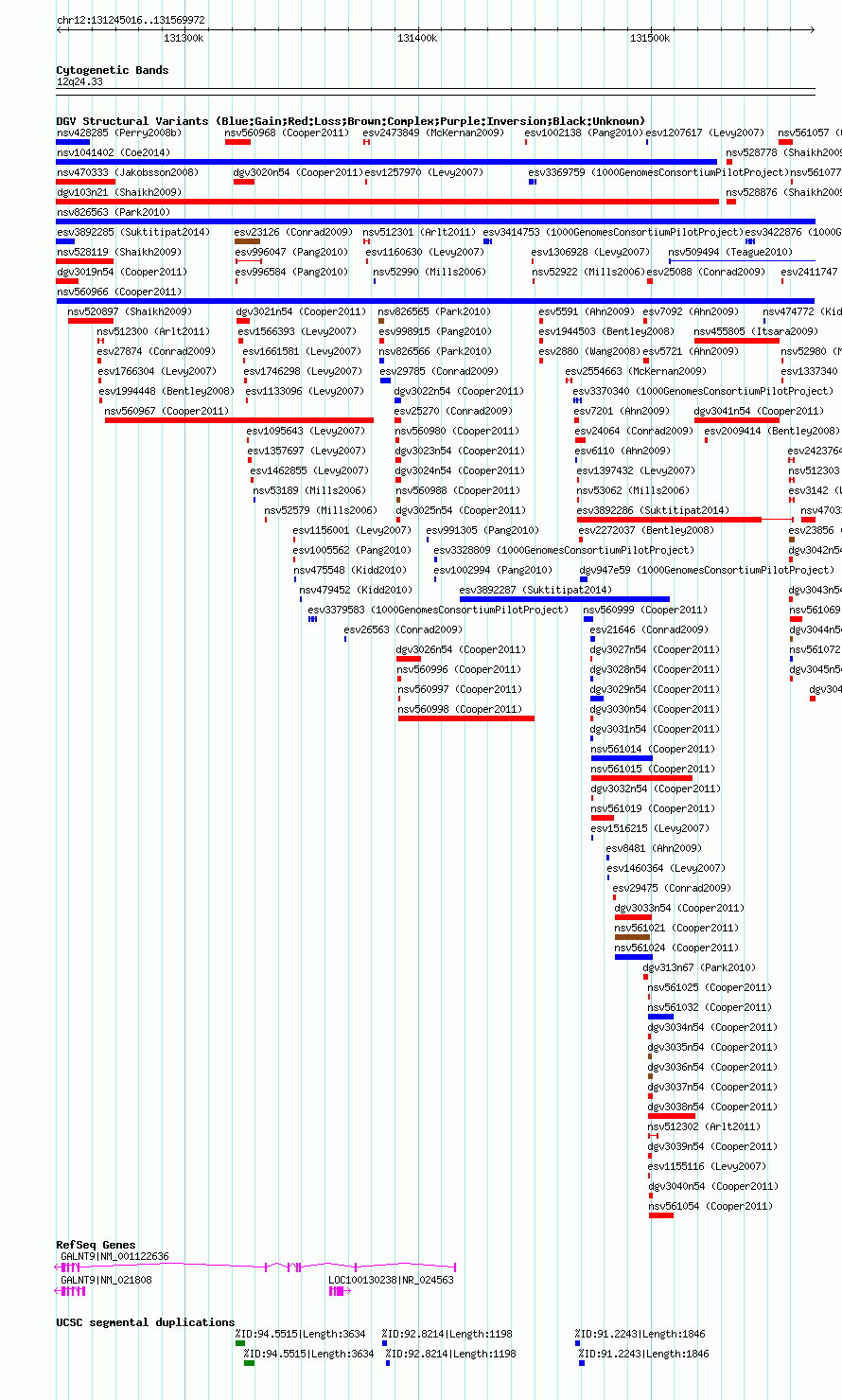Screen dimensions: 842x1400
Task: Open nsv561024 (Cooper2011) variant
Action: click(676, 948)
